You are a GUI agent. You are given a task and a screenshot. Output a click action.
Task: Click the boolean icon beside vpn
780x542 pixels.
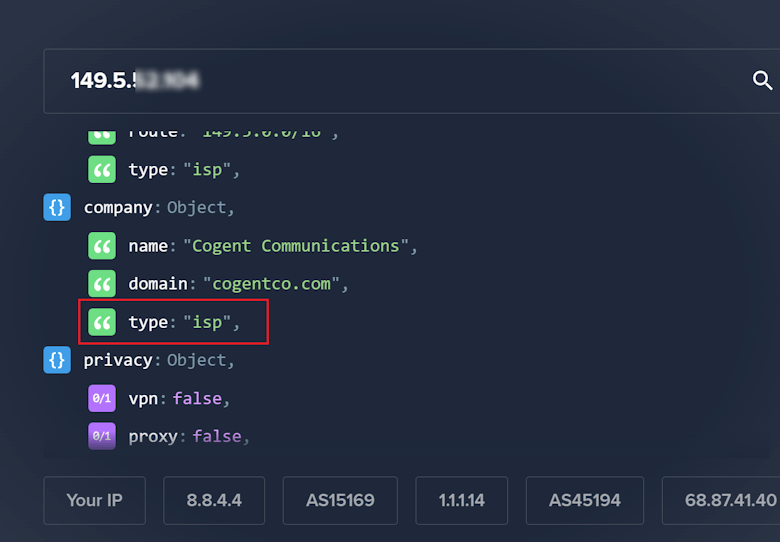pos(102,398)
